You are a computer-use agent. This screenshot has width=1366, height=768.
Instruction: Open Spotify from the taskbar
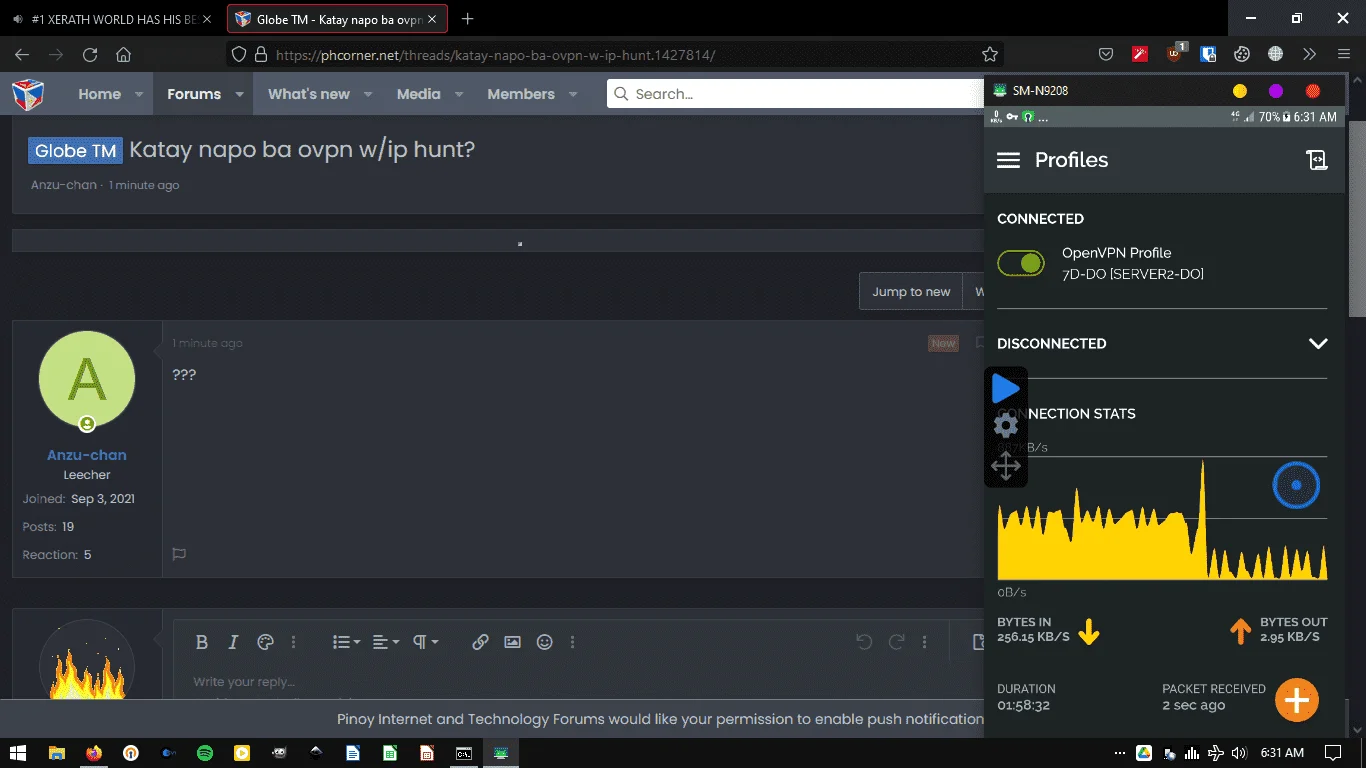pos(205,753)
